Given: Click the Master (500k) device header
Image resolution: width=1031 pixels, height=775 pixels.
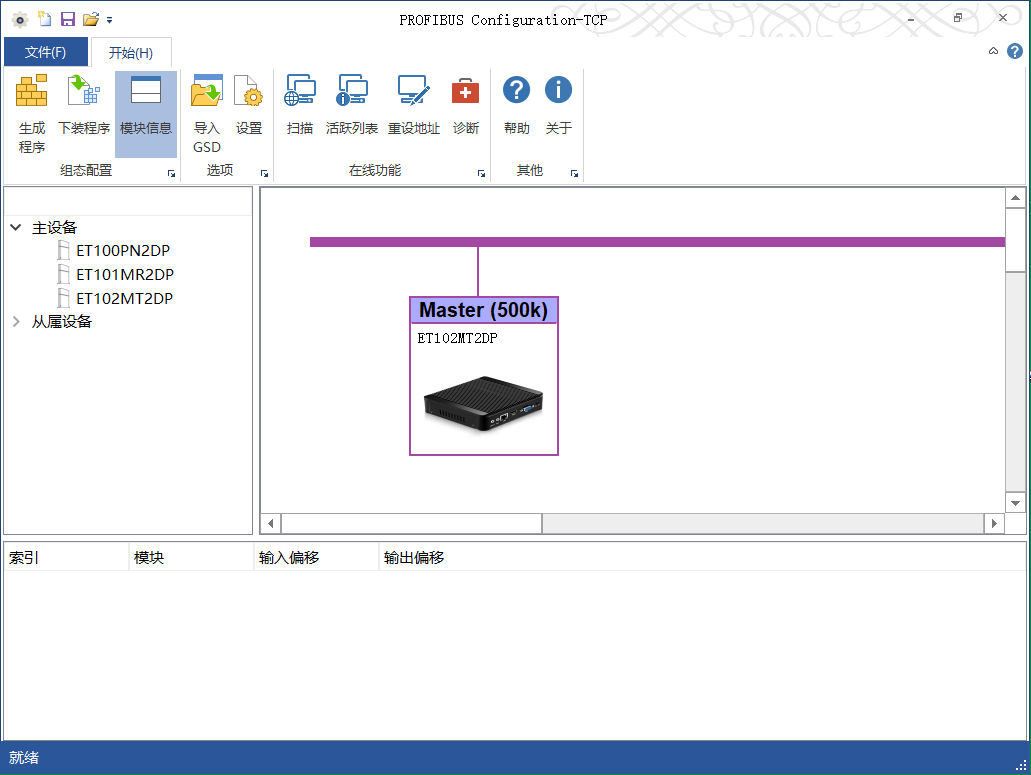Looking at the screenshot, I should (x=483, y=311).
